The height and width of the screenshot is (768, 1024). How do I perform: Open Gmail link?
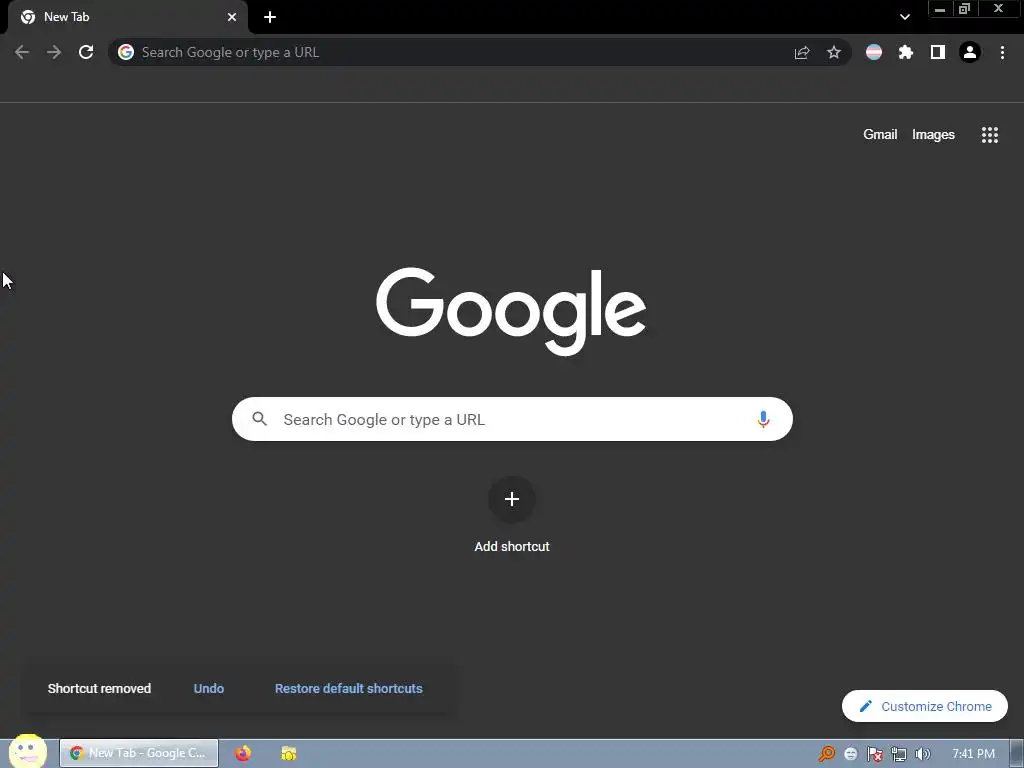[880, 135]
